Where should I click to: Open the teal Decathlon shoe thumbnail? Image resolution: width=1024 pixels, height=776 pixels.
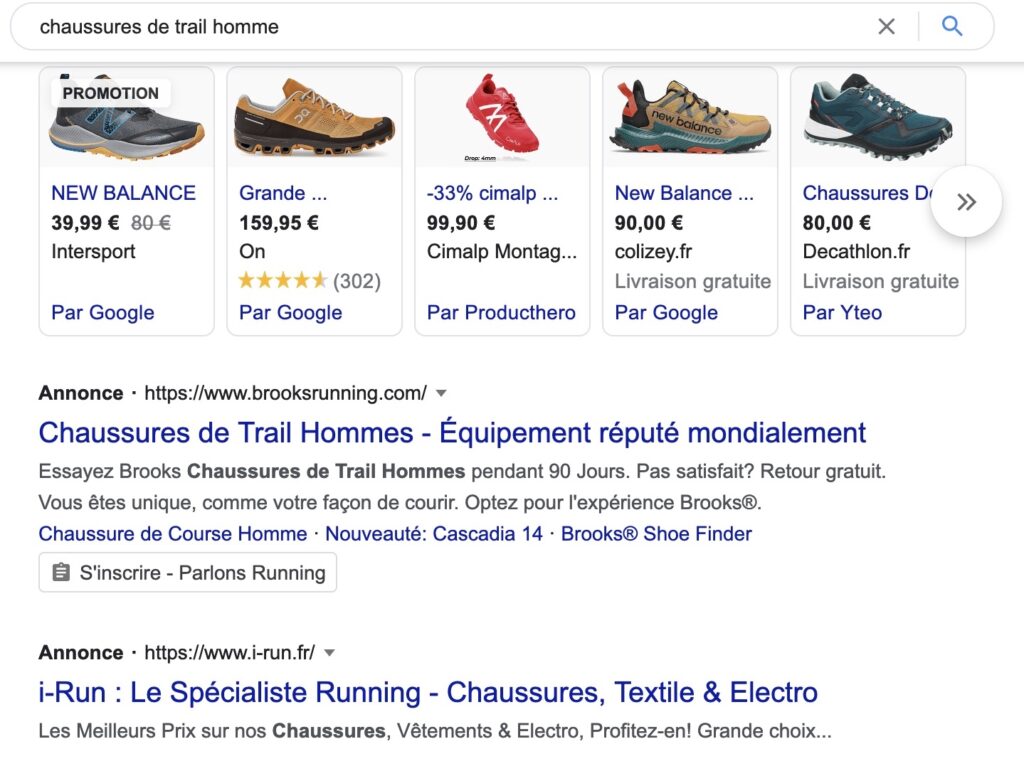coord(878,118)
